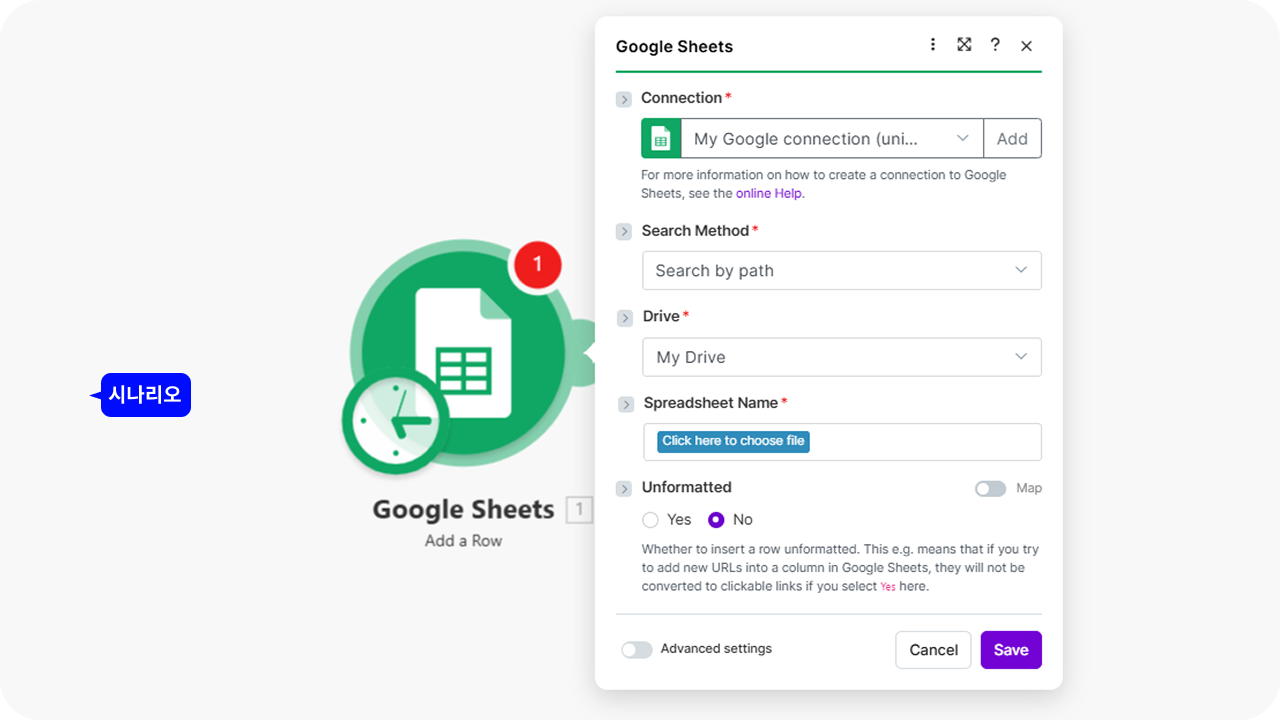1280x720 pixels.
Task: Click the module number 1 box
Action: click(579, 510)
